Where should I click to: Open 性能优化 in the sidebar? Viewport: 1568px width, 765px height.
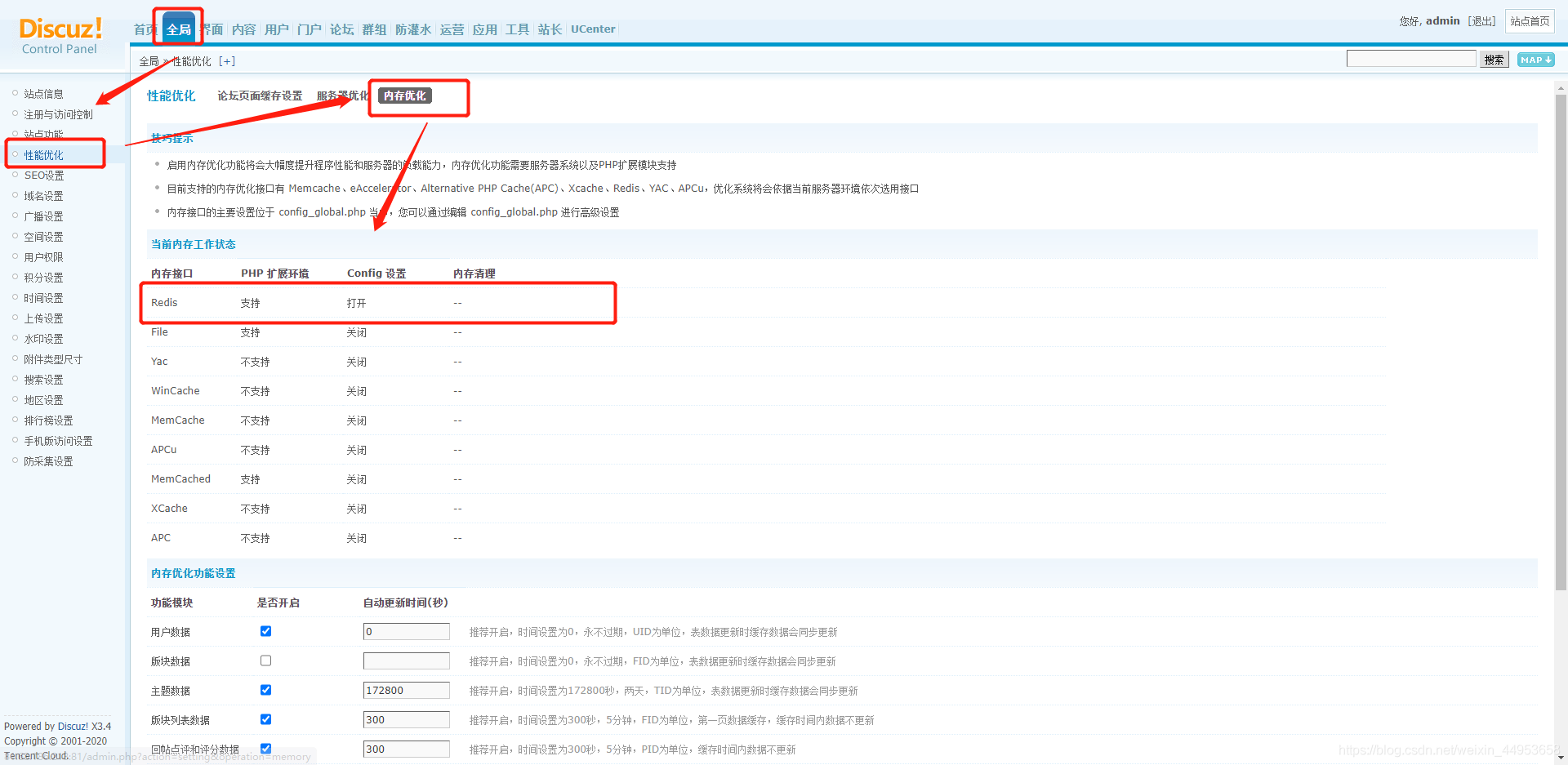click(x=44, y=155)
